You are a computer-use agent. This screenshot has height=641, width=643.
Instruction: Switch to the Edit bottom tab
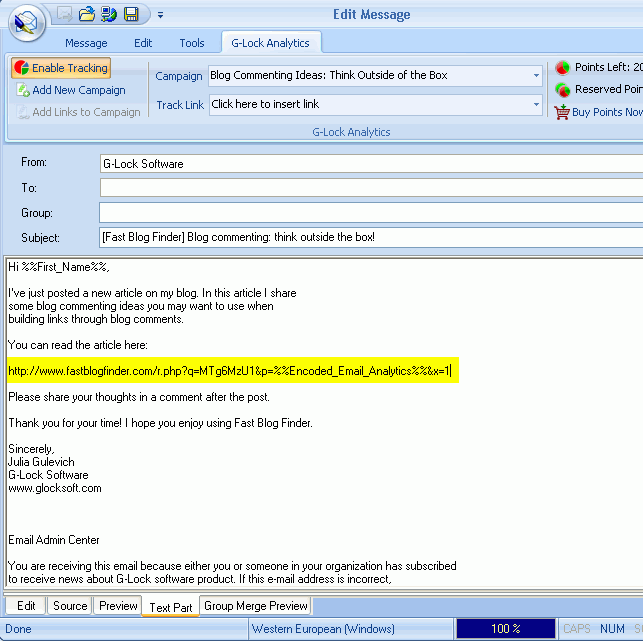tap(26, 606)
